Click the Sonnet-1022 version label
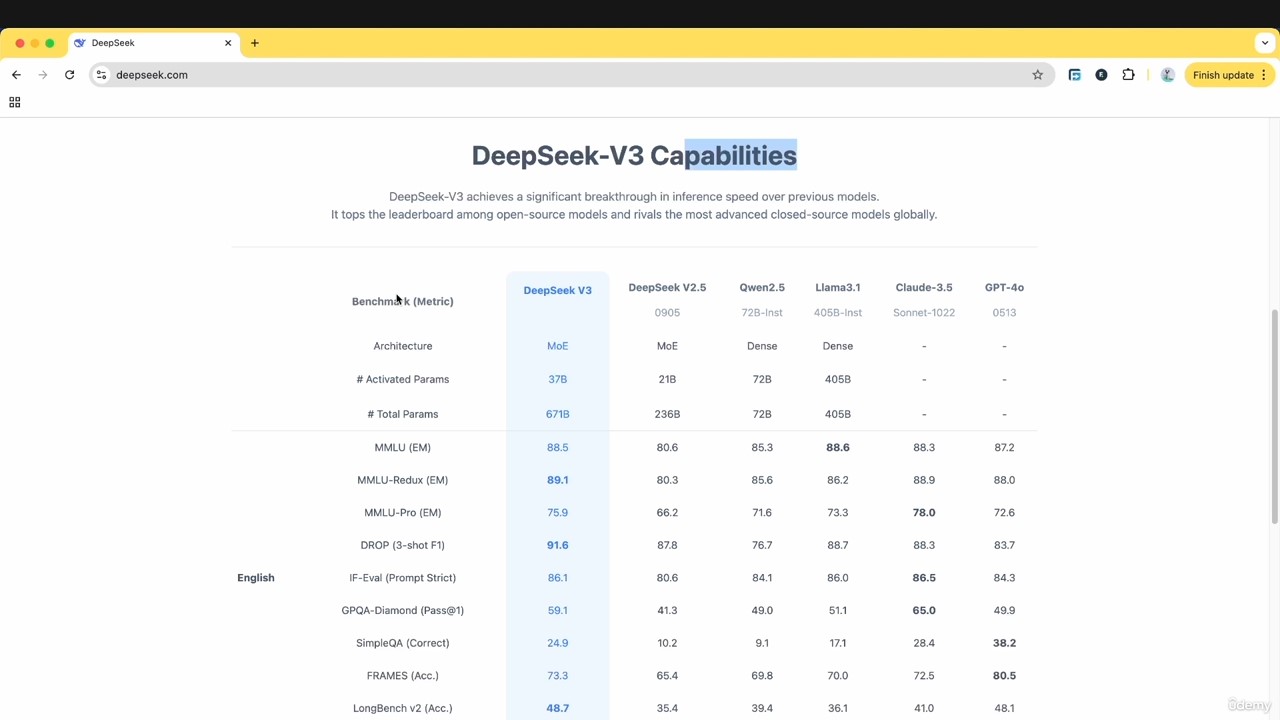The height and width of the screenshot is (720, 1280). click(924, 313)
